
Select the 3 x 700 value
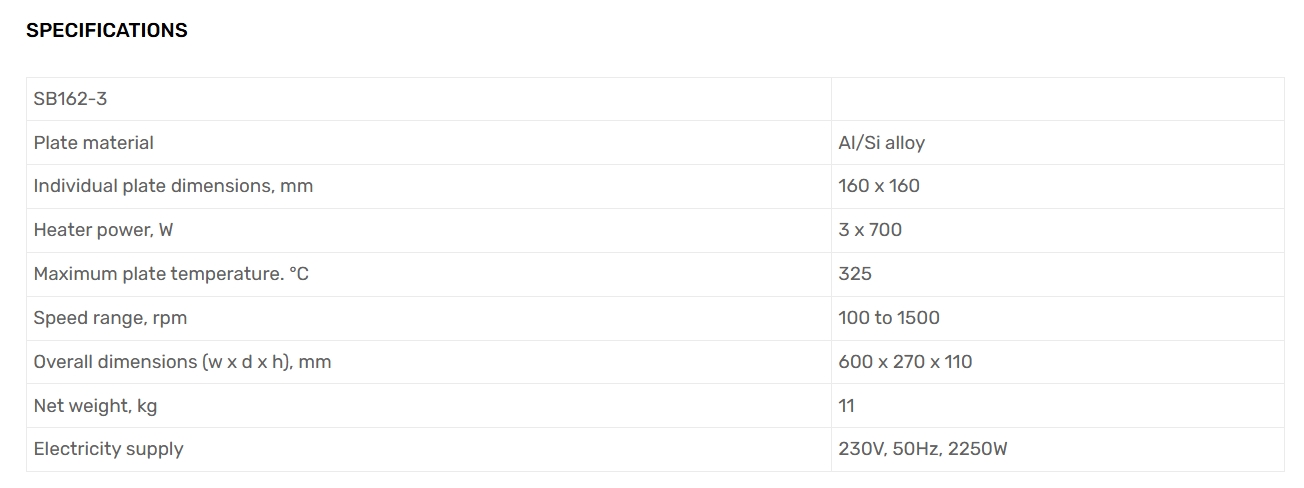coord(870,230)
